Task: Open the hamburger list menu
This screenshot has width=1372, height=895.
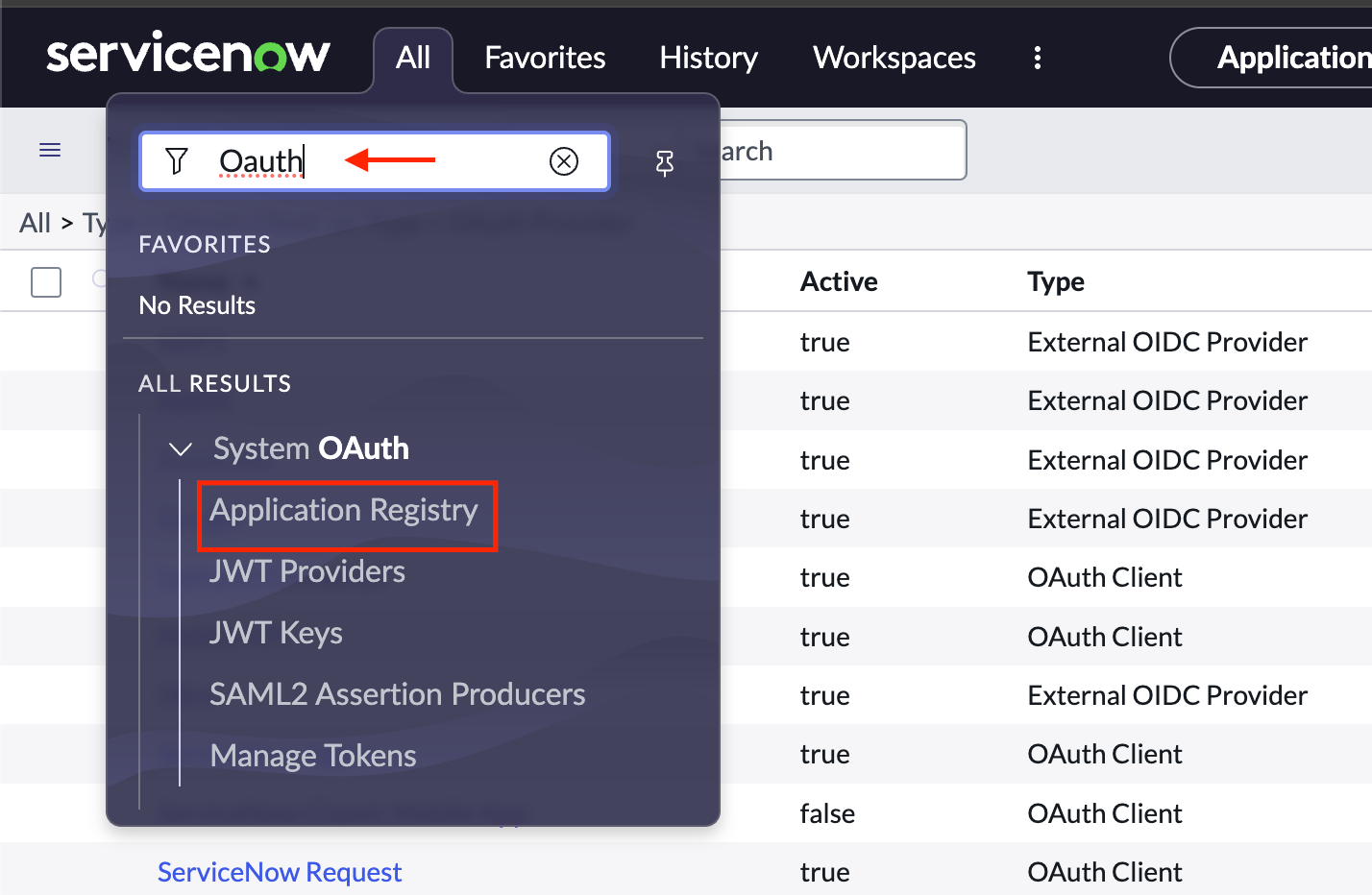Action: (50, 150)
